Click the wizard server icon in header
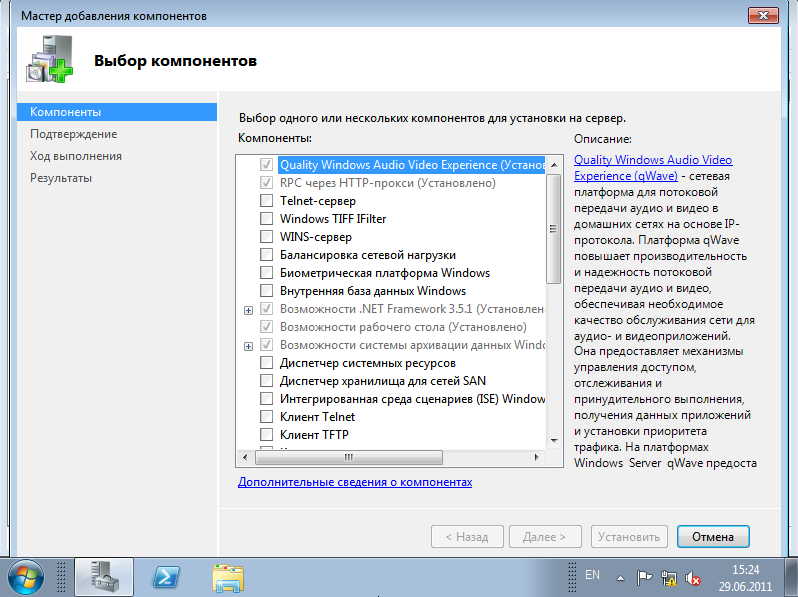Viewport: 798px width, 597px height. [x=49, y=60]
